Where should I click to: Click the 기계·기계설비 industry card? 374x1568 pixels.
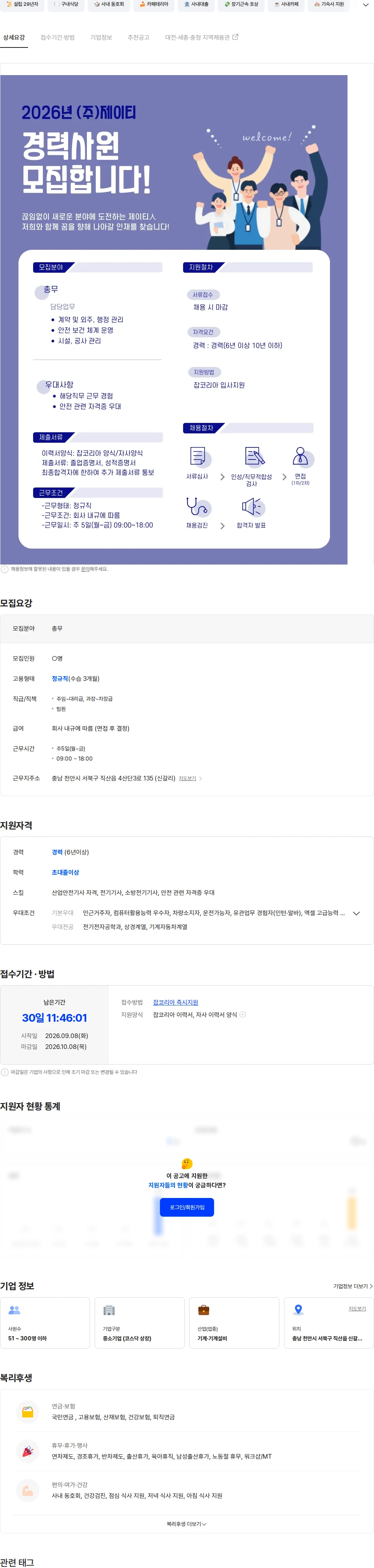(235, 1323)
